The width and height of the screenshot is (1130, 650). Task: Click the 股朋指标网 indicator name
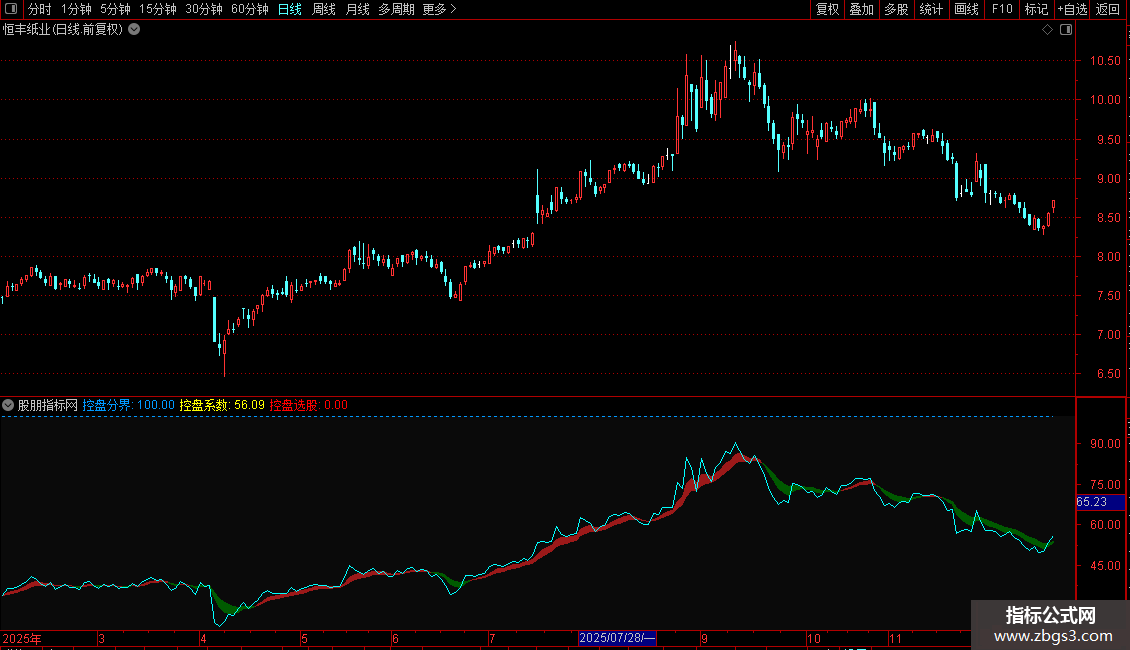[x=48, y=406]
